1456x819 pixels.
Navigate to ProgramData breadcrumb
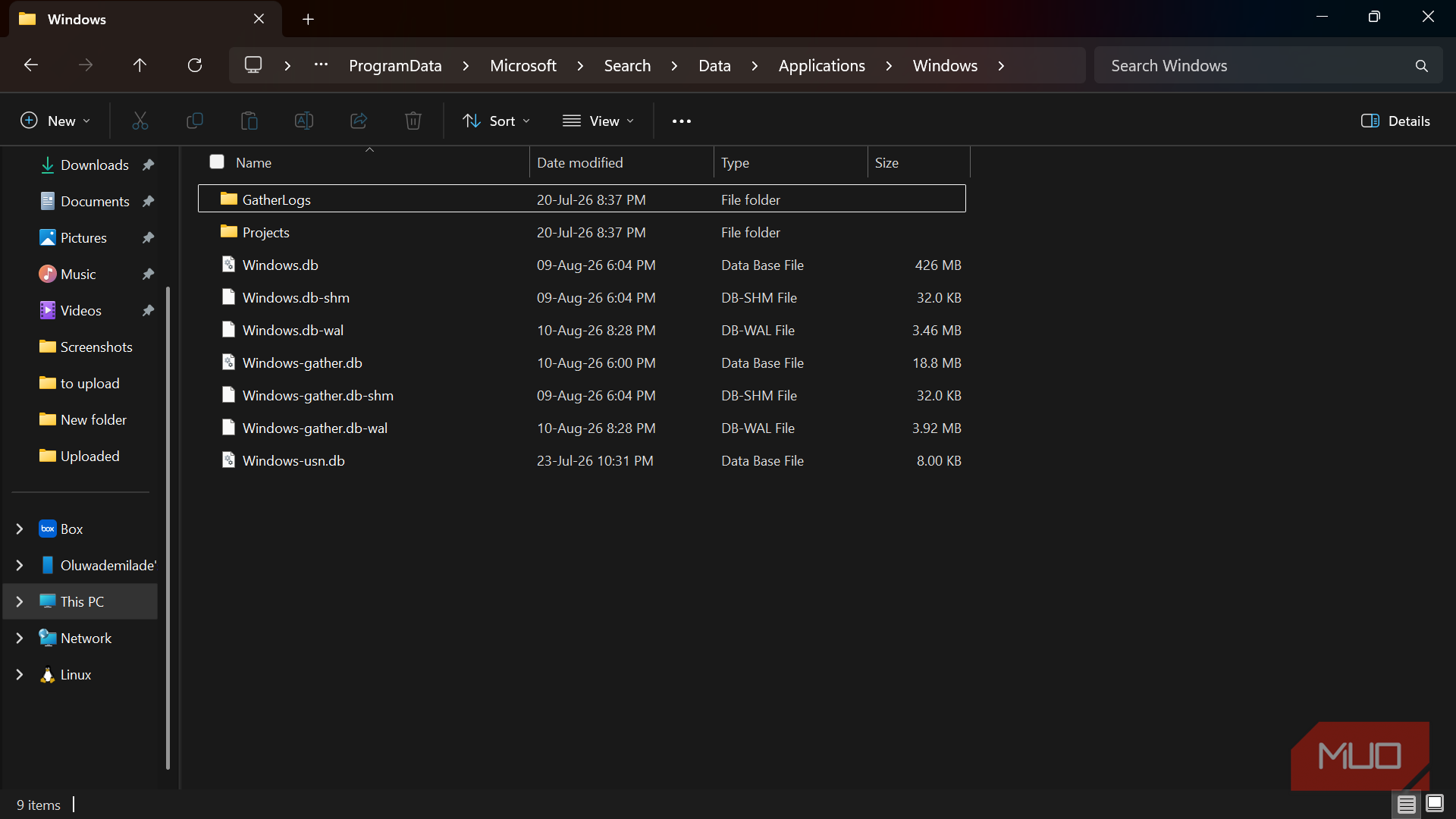(x=395, y=66)
